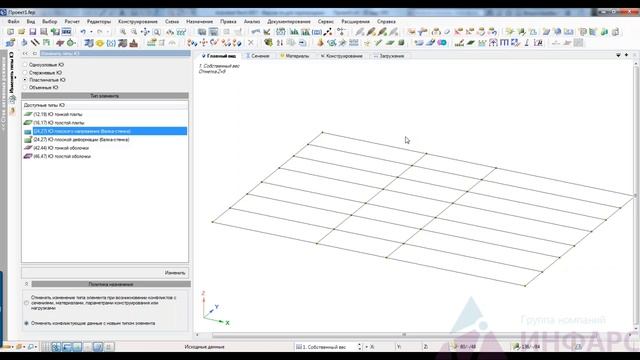This screenshot has width=640, height=360.
Task: Click the New project toolbar icon
Action: 10,31
